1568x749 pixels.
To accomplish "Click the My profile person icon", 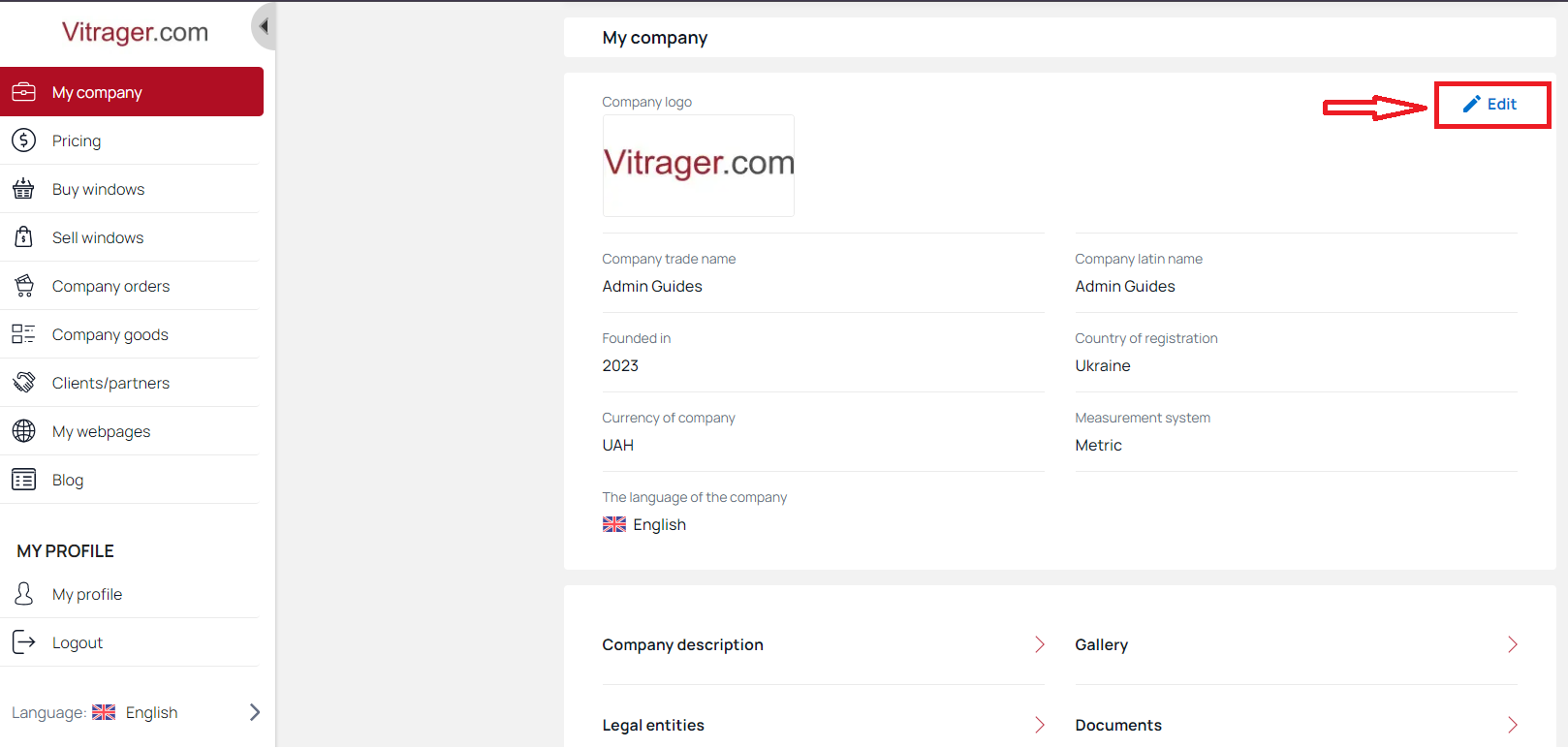I will [x=24, y=594].
